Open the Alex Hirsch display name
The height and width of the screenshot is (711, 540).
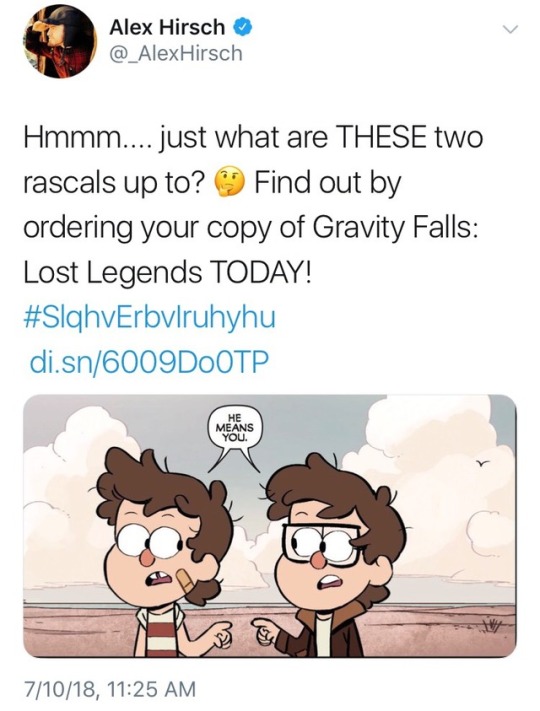(x=167, y=27)
